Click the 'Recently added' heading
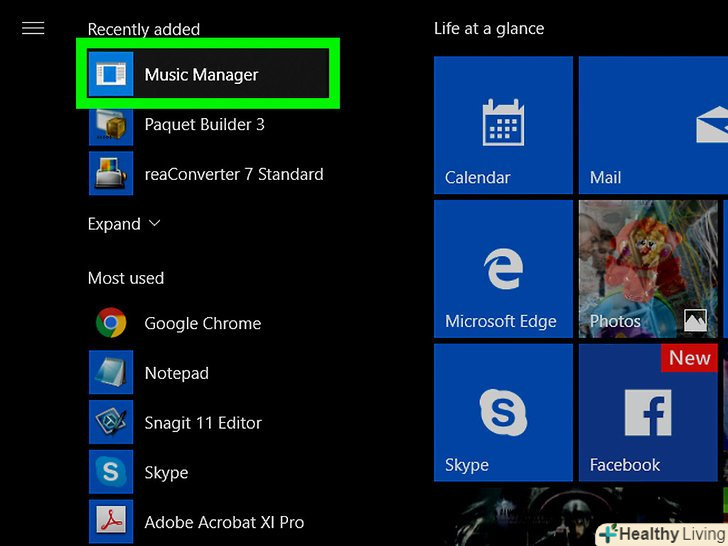This screenshot has height=546, width=728. [143, 29]
